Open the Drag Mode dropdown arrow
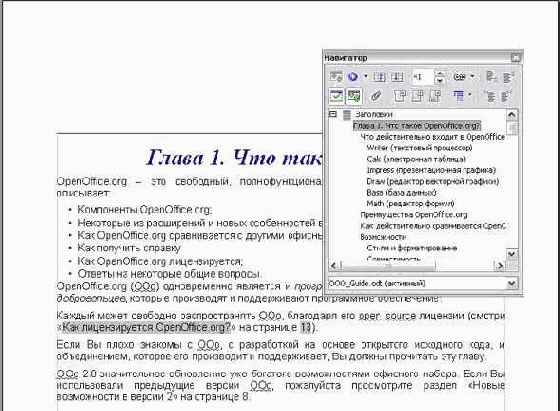Image resolution: width=560 pixels, height=411 pixels. tap(472, 77)
